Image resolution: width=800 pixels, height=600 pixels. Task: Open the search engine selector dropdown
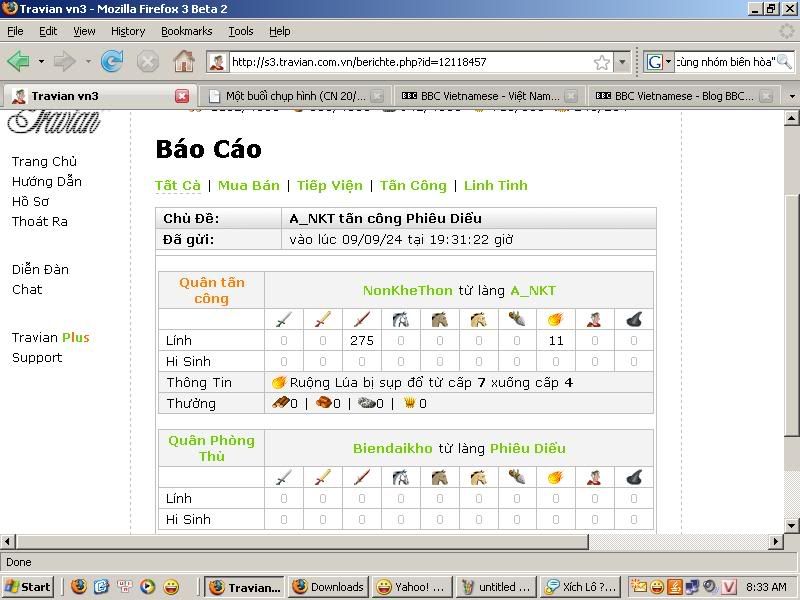668,62
